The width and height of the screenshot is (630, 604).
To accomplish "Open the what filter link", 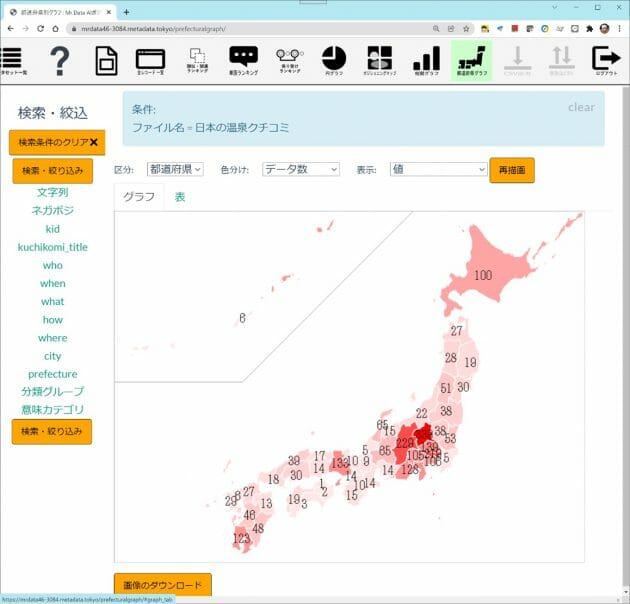I will tap(53, 301).
